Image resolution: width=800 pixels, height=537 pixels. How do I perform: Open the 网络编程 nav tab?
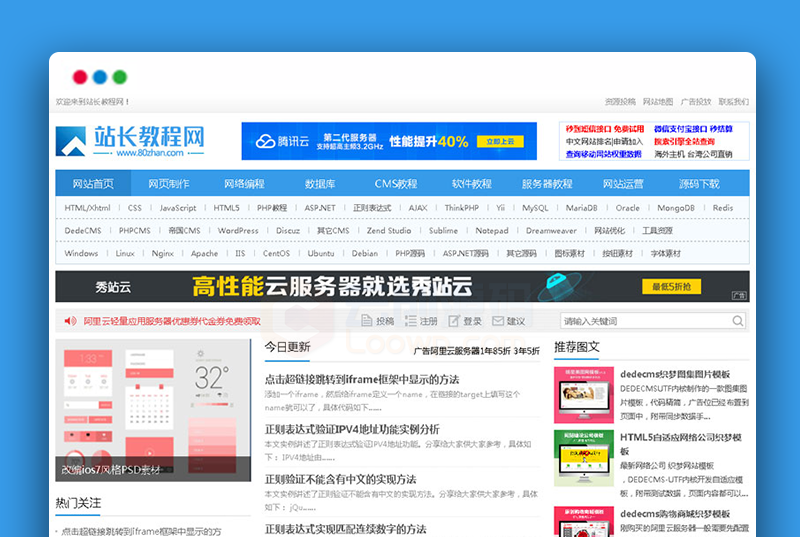click(244, 184)
